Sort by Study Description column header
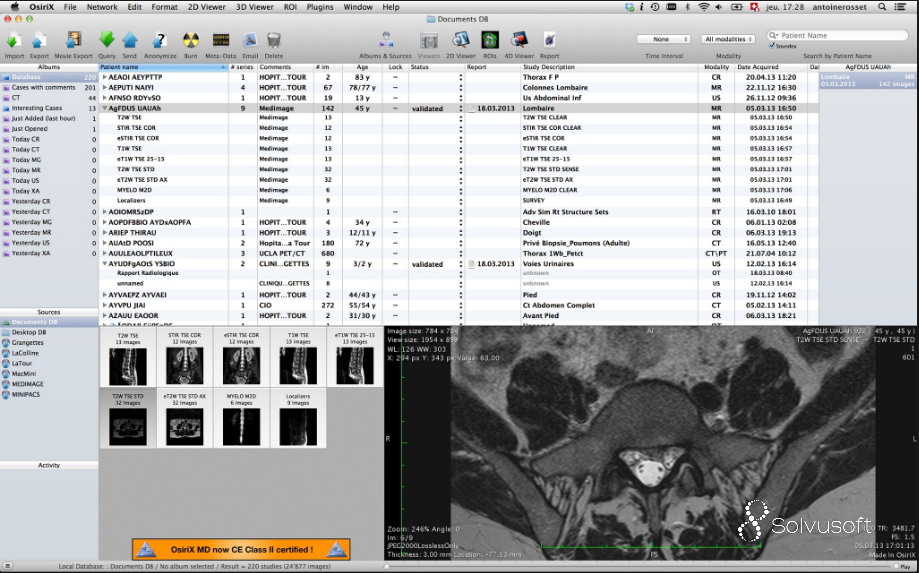This screenshot has width=919, height=573. (x=610, y=67)
